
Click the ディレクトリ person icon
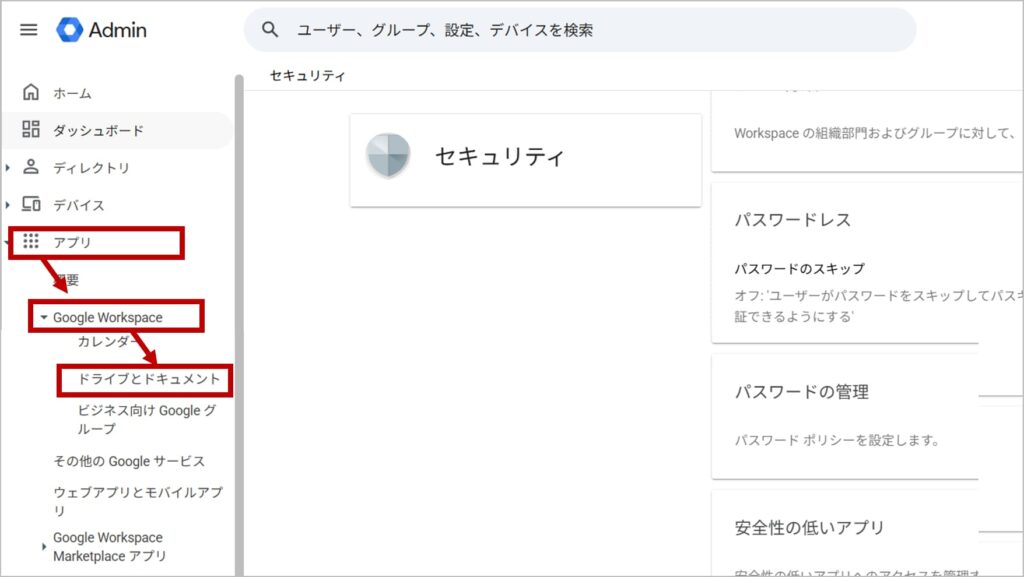tap(31, 166)
